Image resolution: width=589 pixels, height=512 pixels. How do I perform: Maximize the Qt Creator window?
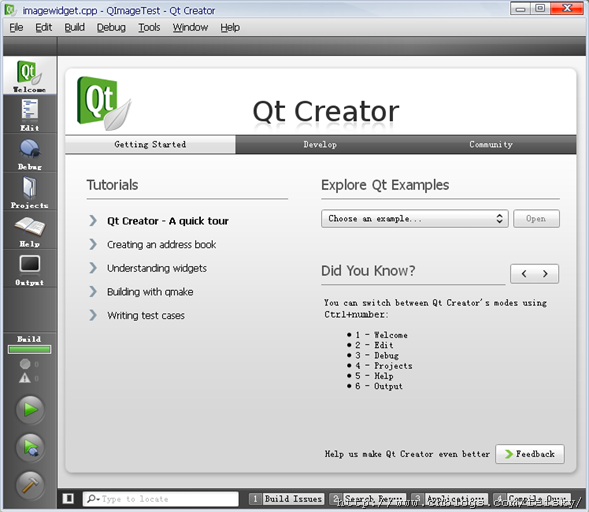click(540, 9)
